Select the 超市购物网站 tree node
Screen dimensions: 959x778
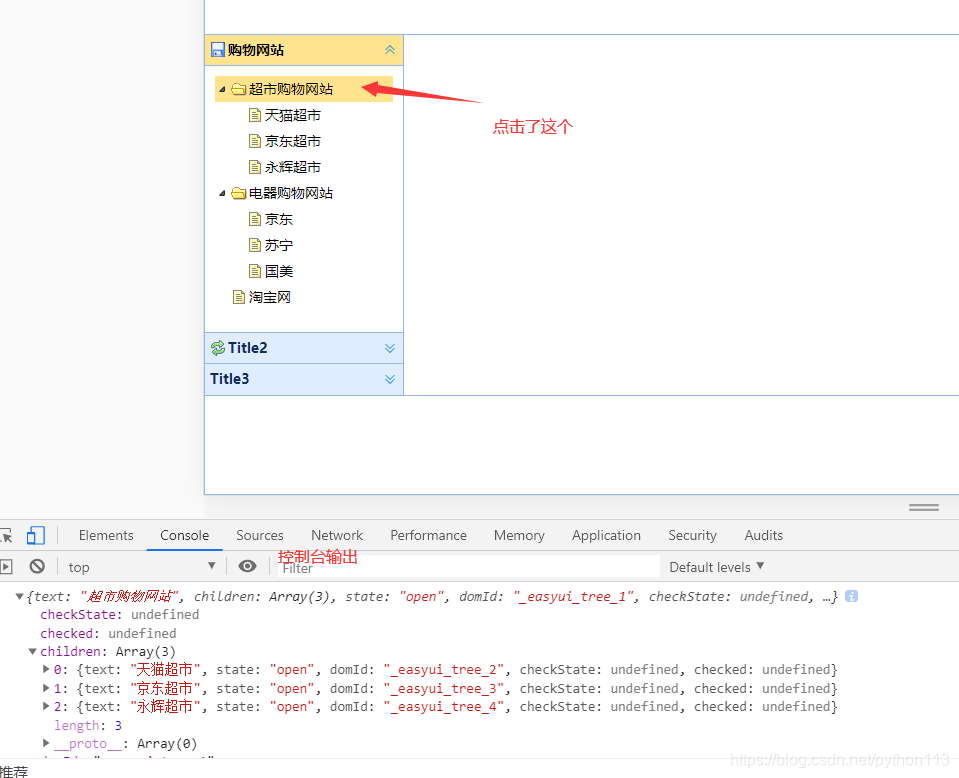pos(304,89)
